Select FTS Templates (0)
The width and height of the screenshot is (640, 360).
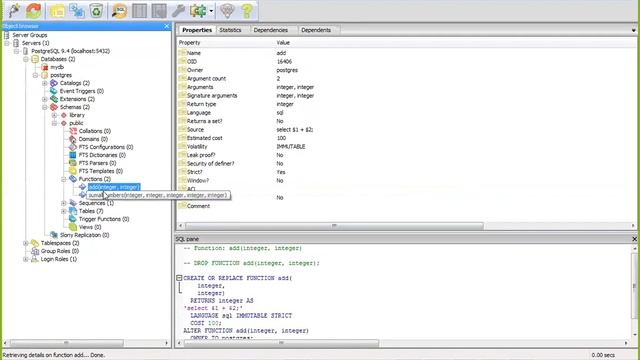(100, 171)
